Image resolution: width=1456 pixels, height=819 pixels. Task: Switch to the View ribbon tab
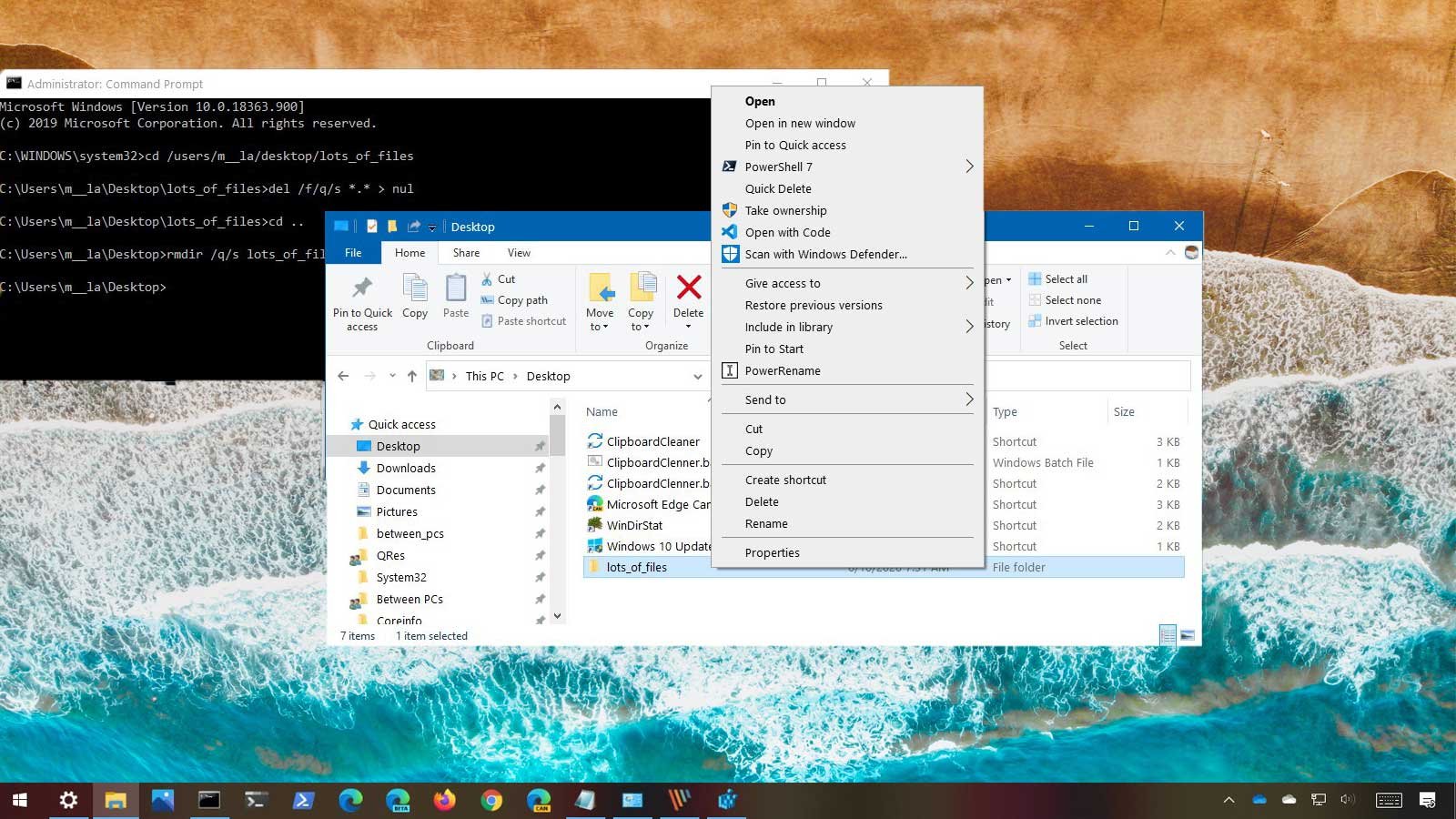tap(519, 253)
